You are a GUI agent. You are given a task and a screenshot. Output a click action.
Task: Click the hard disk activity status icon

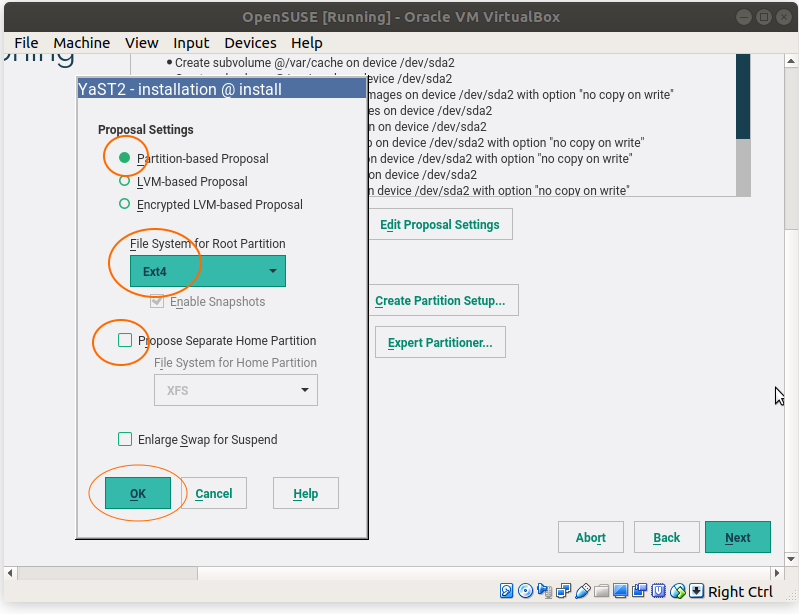tap(507, 591)
